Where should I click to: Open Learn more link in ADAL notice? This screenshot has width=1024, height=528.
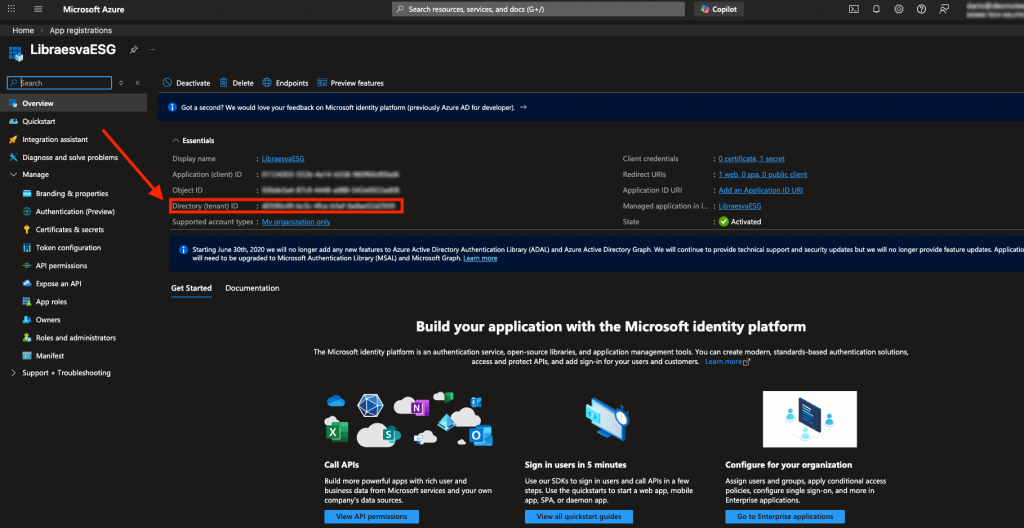pyautogui.click(x=480, y=258)
